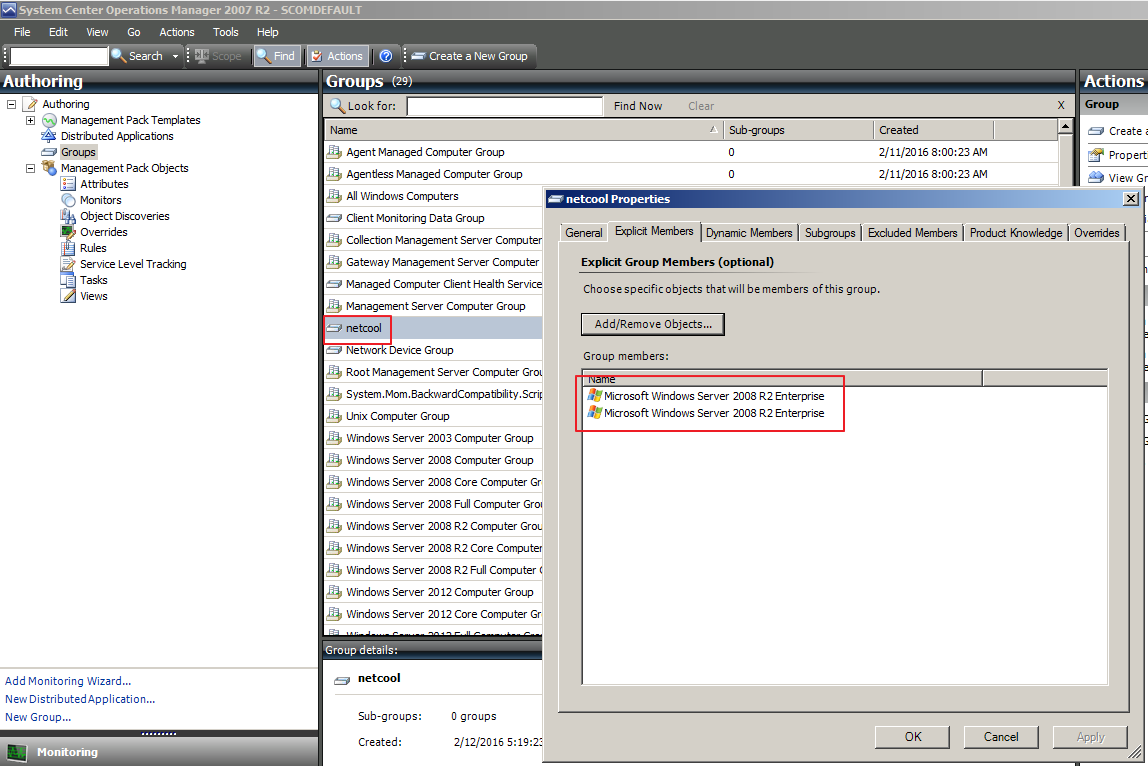Open the Add Monitoring Wizard link

coord(68,681)
